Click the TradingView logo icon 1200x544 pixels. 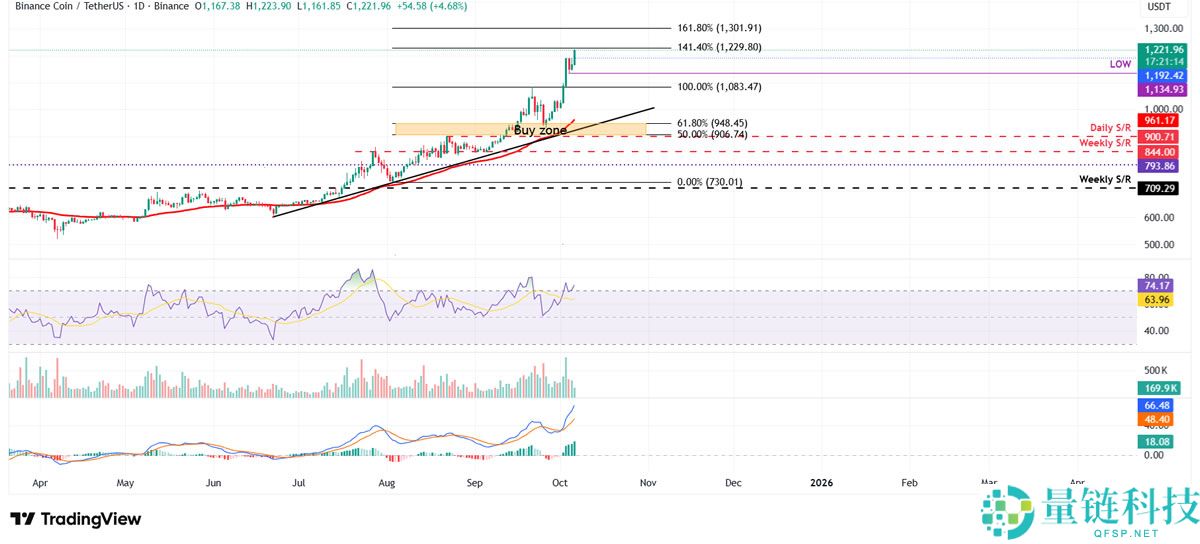(x=23, y=519)
